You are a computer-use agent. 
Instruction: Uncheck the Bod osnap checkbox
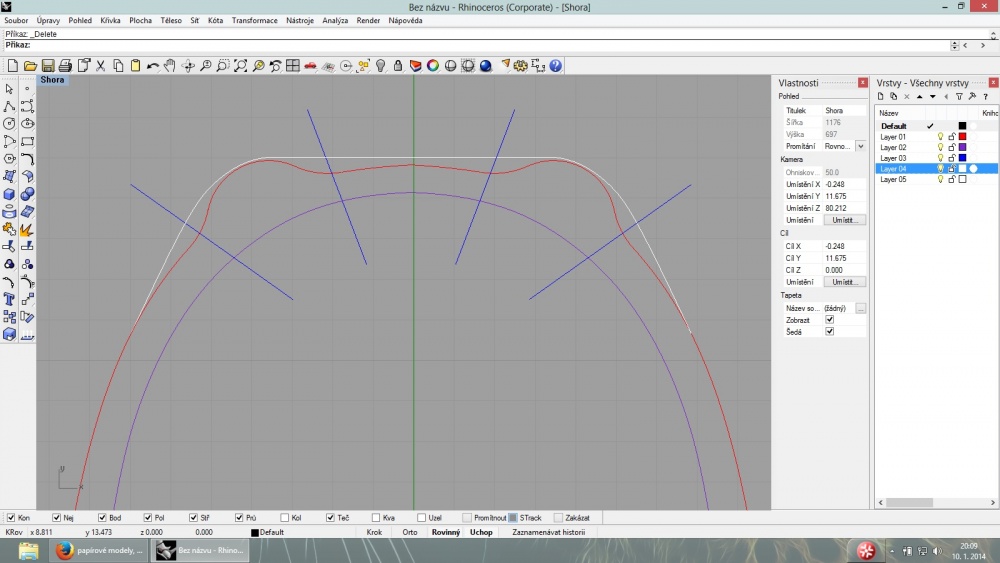tap(102, 518)
